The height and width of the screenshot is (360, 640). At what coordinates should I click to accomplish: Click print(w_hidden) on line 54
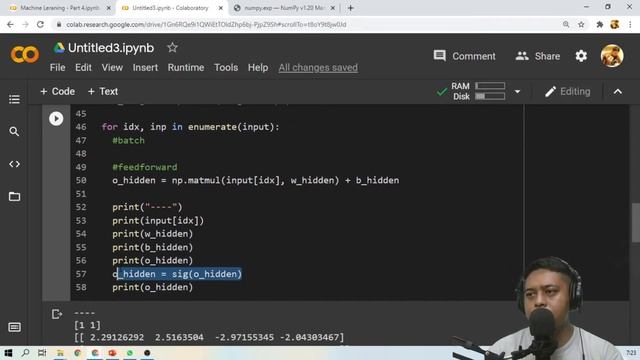(x=152, y=234)
